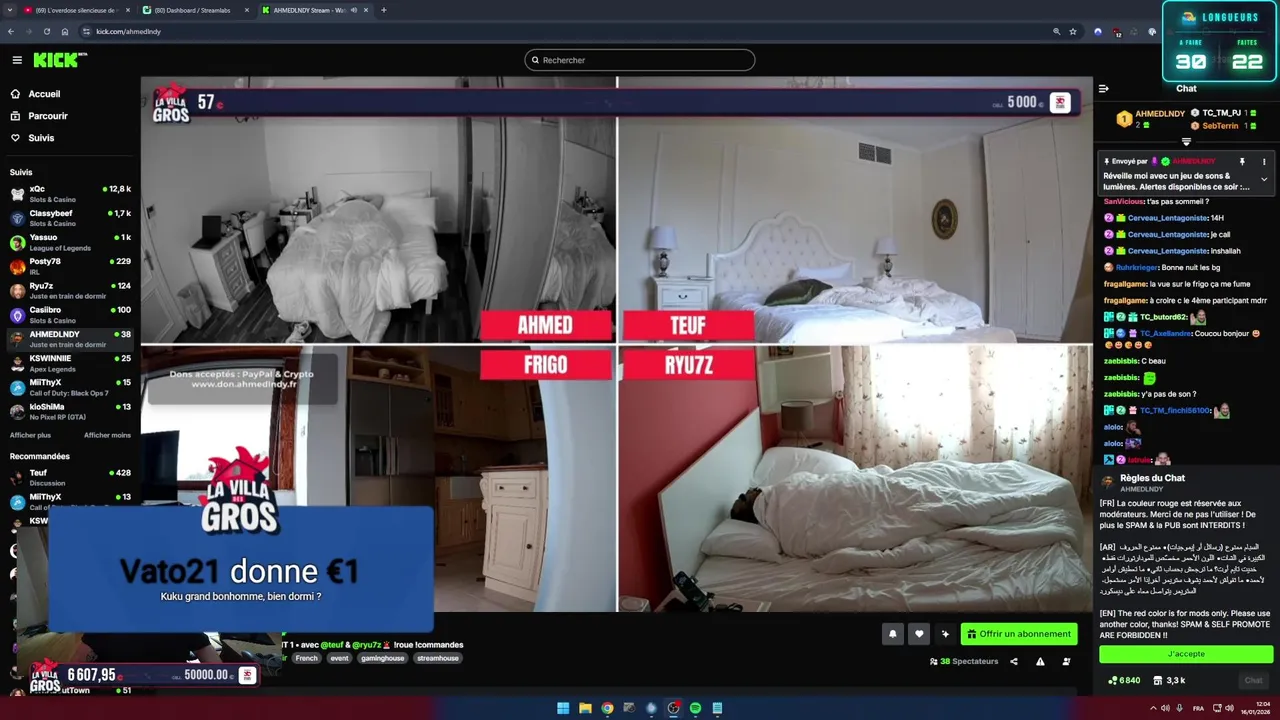
Task: Open the Kick logo home link
Action: click(x=60, y=60)
